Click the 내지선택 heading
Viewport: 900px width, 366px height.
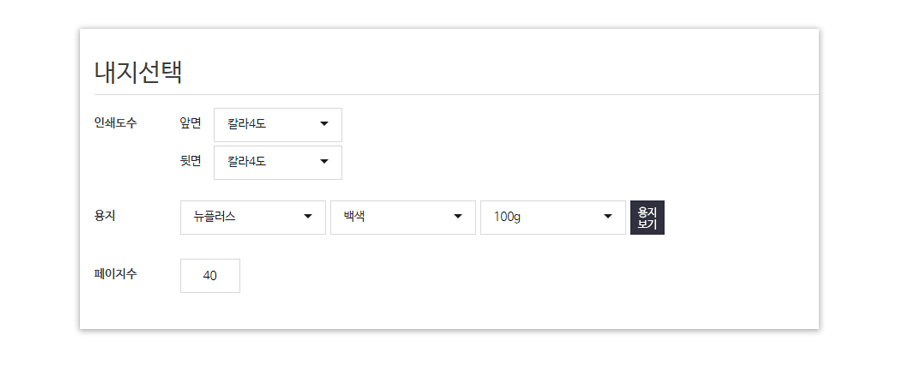pyautogui.click(x=138, y=72)
